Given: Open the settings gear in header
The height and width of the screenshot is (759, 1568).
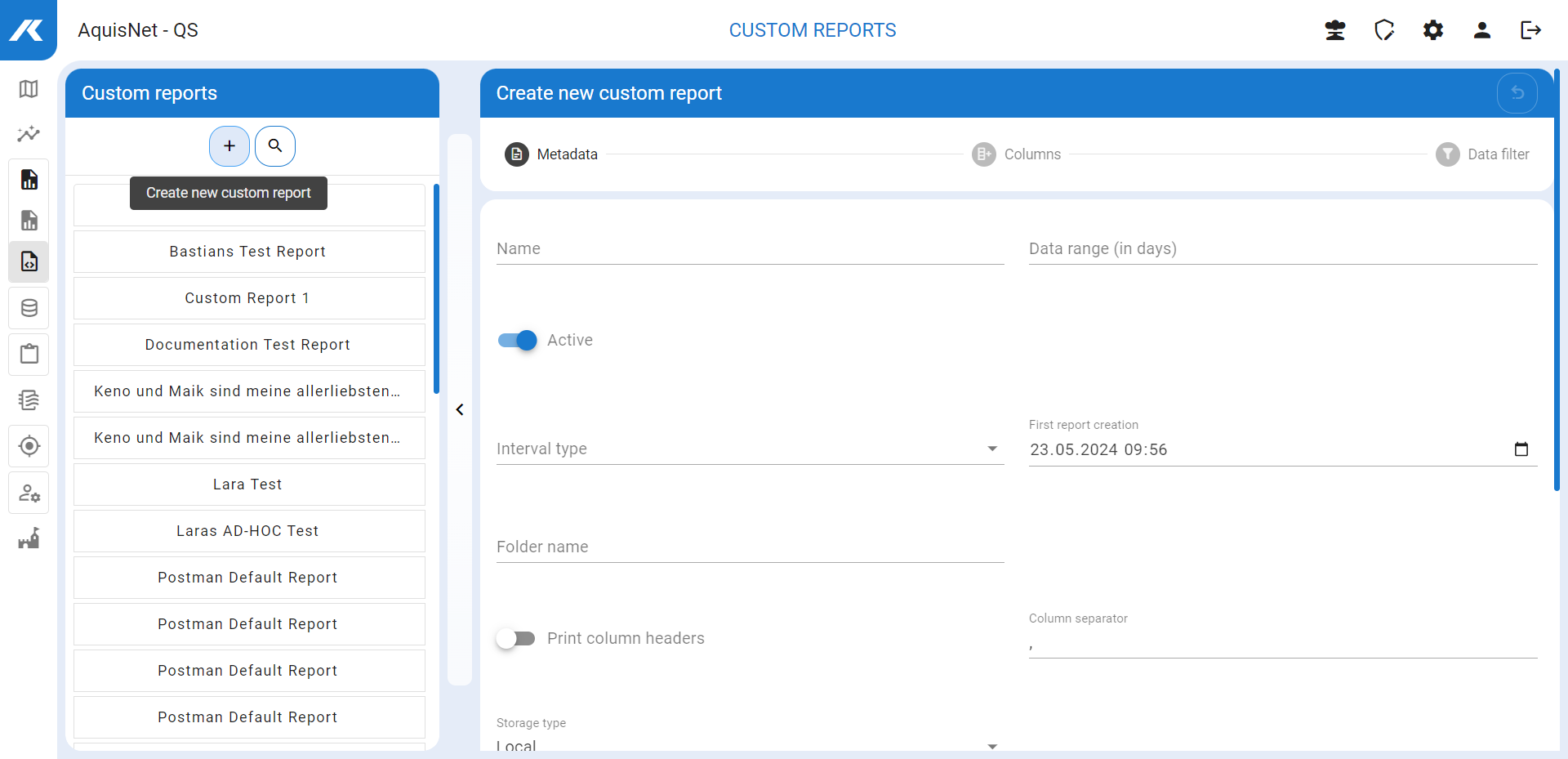Looking at the screenshot, I should pos(1433,30).
